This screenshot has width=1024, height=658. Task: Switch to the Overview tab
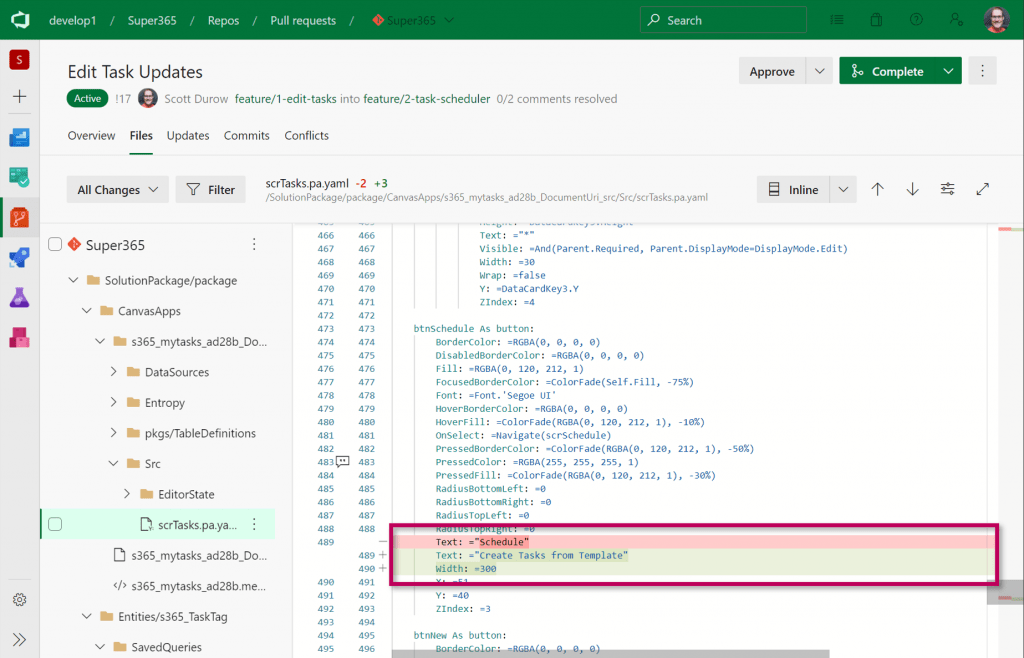(91, 136)
